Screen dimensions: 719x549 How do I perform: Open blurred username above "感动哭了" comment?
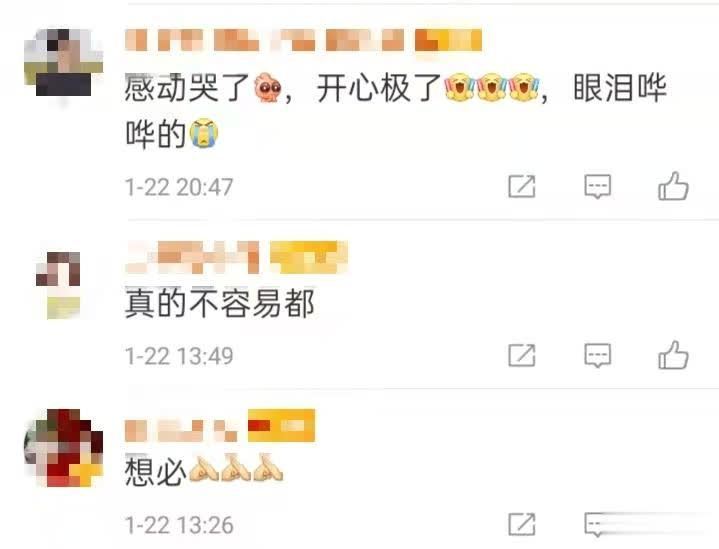coord(264,40)
